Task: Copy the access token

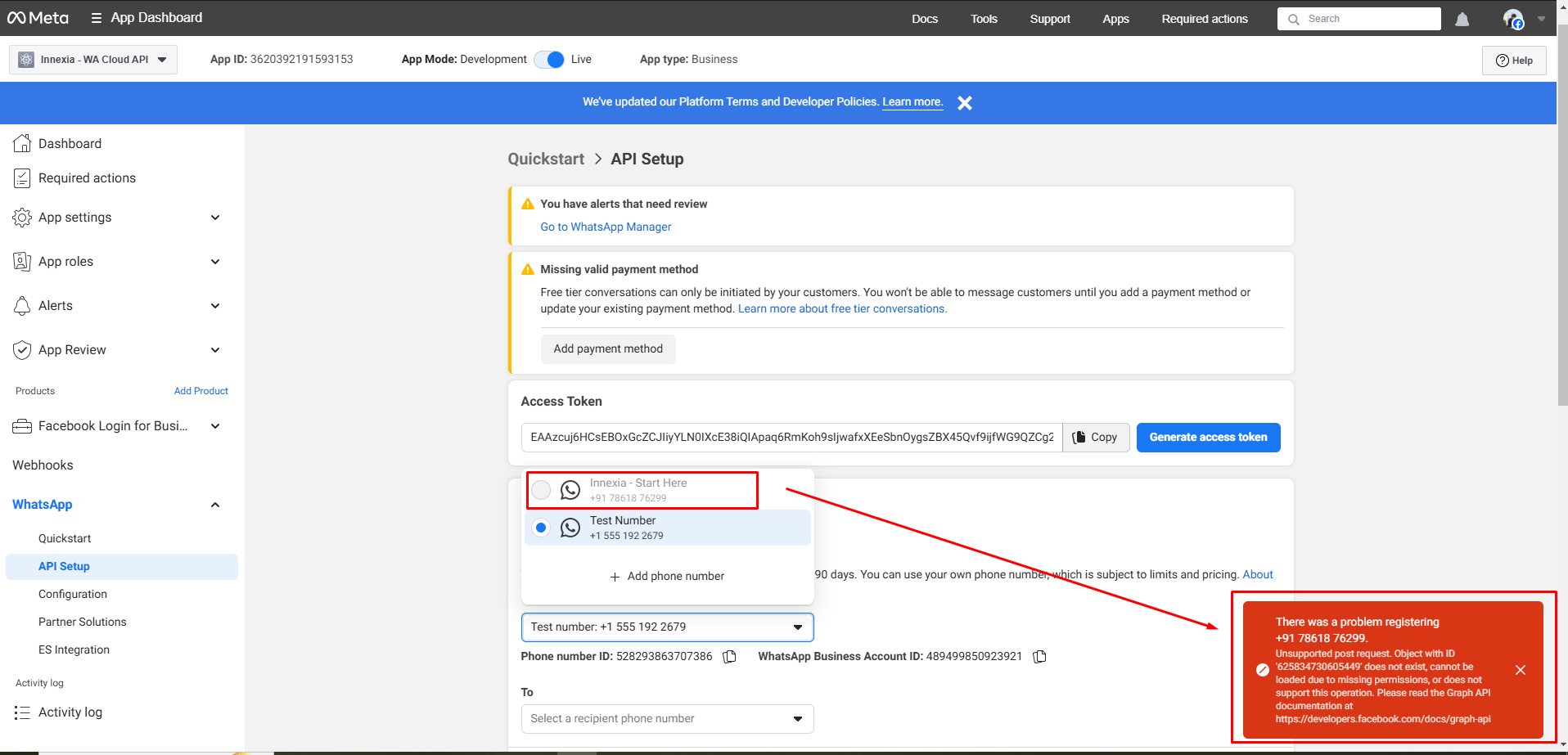Action: (1095, 438)
